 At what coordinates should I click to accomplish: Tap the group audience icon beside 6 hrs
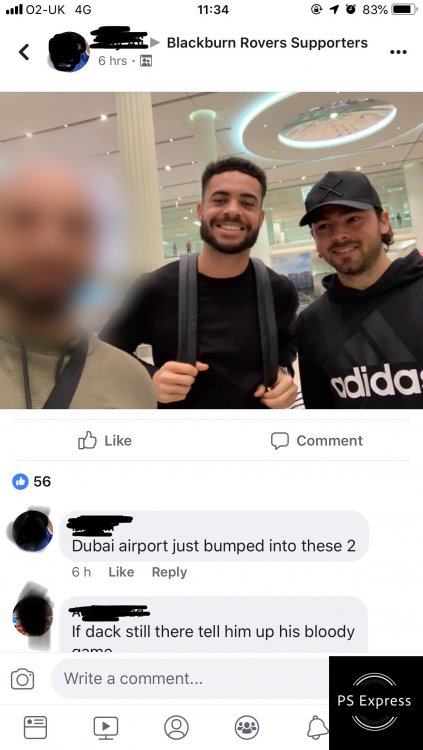click(146, 61)
